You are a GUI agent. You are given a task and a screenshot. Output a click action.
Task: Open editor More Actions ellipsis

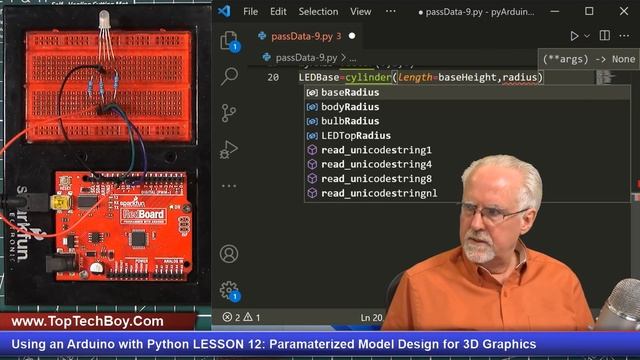click(624, 36)
